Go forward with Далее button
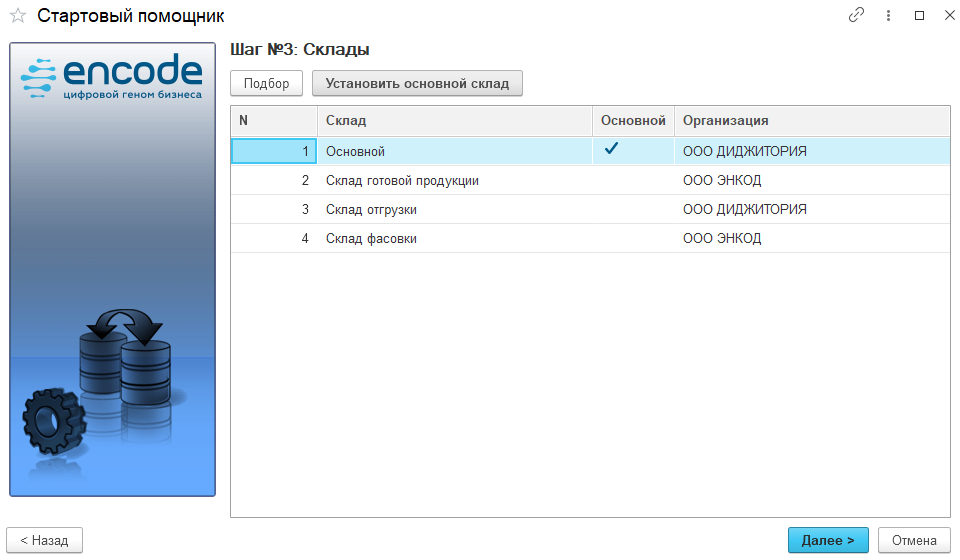960x560 pixels. pos(828,540)
